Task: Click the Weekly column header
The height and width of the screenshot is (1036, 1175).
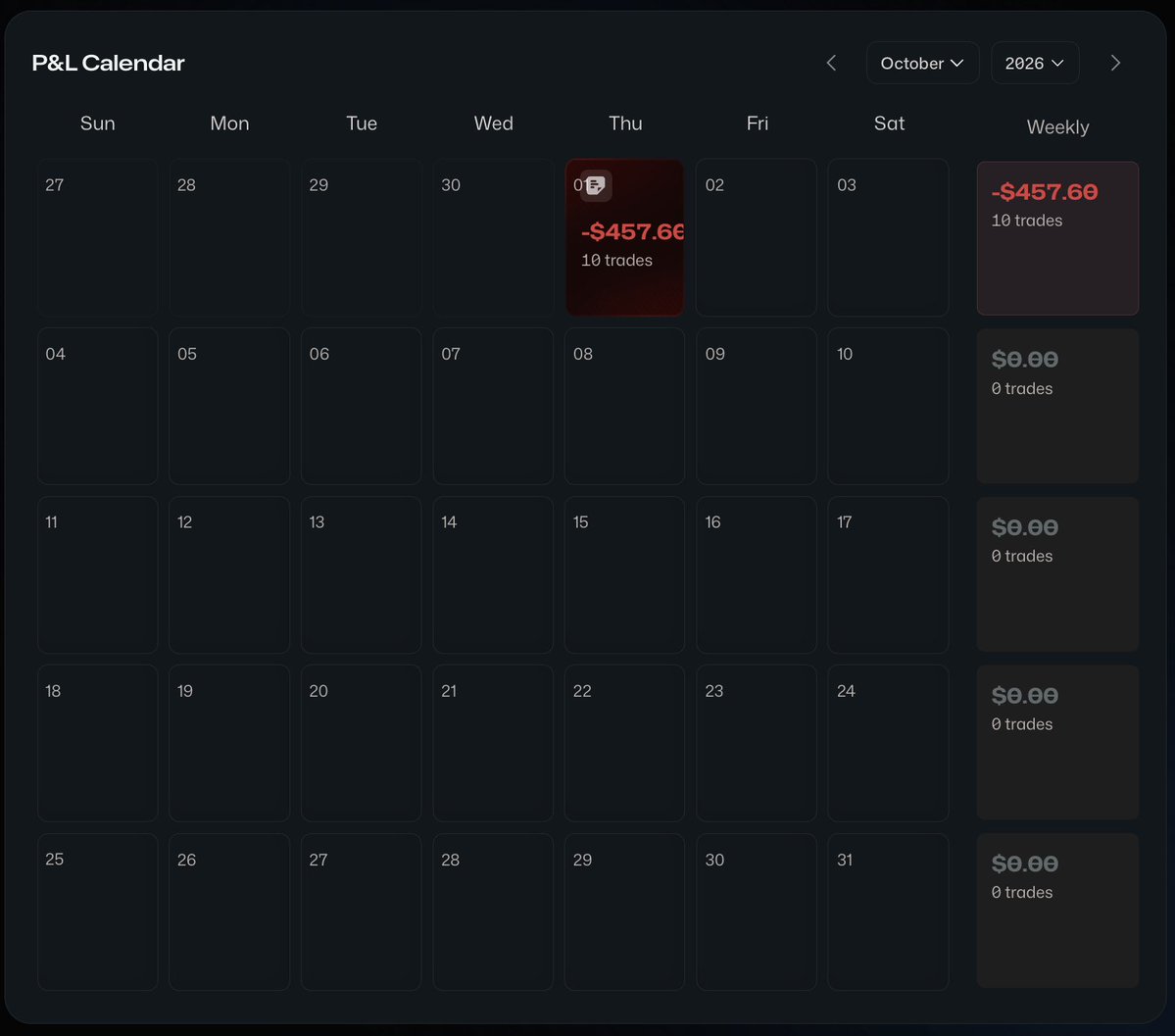Action: (x=1057, y=126)
